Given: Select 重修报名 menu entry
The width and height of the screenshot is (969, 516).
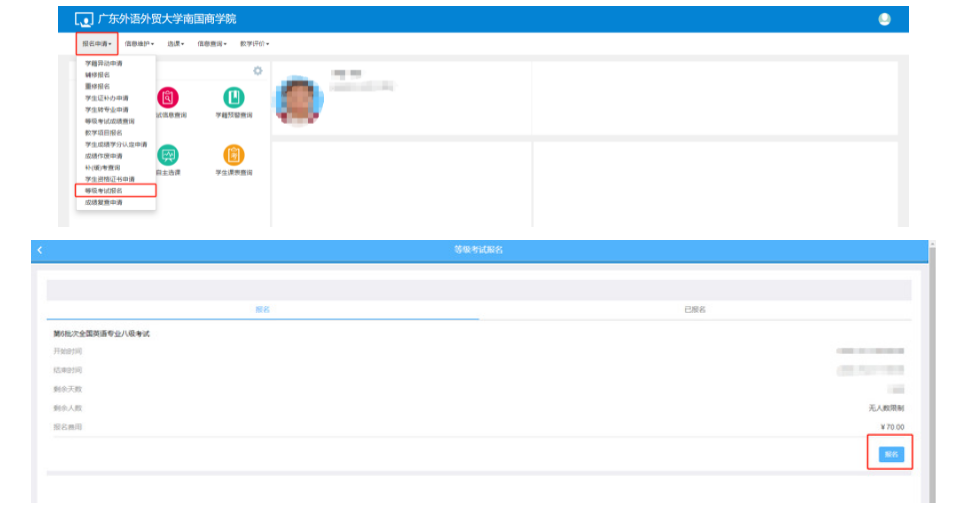Looking at the screenshot, I should 98,87.
